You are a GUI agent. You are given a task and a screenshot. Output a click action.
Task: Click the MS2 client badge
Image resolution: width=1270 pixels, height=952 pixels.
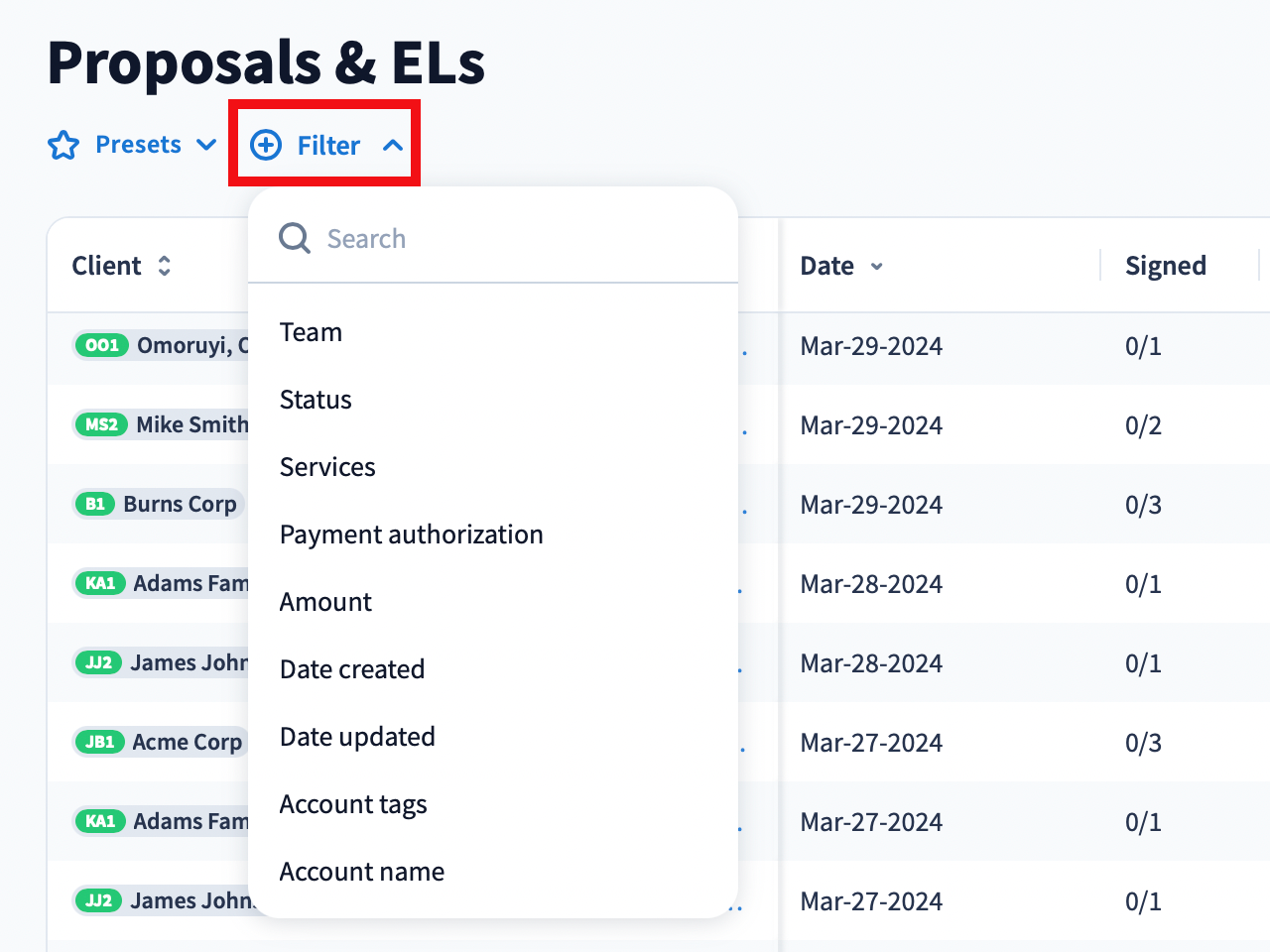pos(101,424)
